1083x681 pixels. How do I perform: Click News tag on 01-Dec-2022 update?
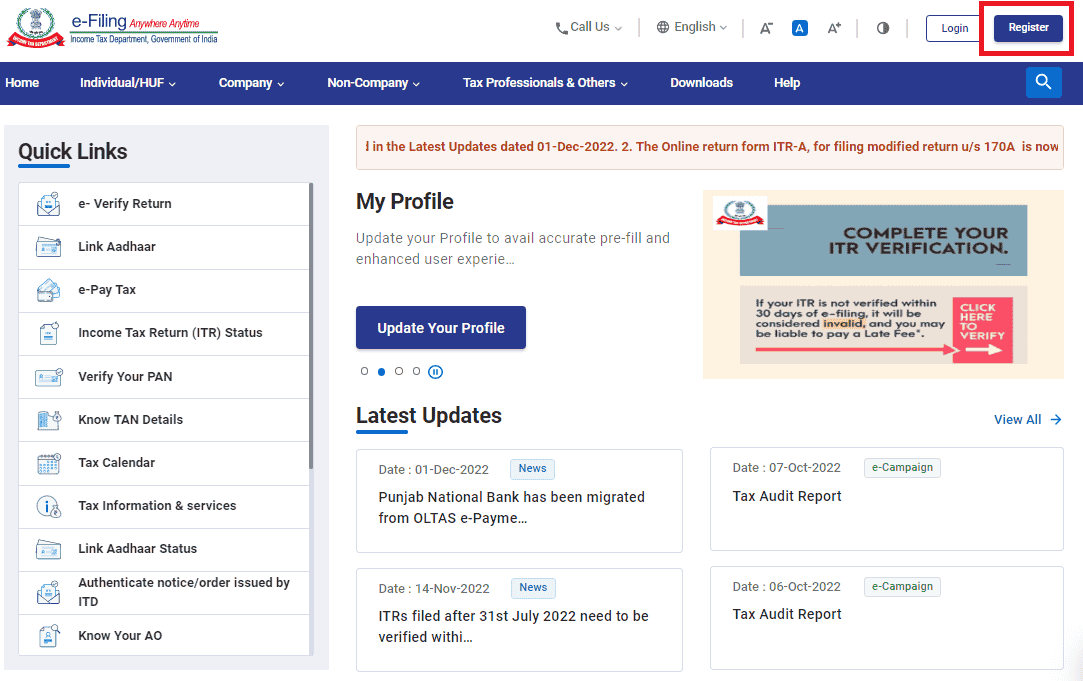pos(533,469)
